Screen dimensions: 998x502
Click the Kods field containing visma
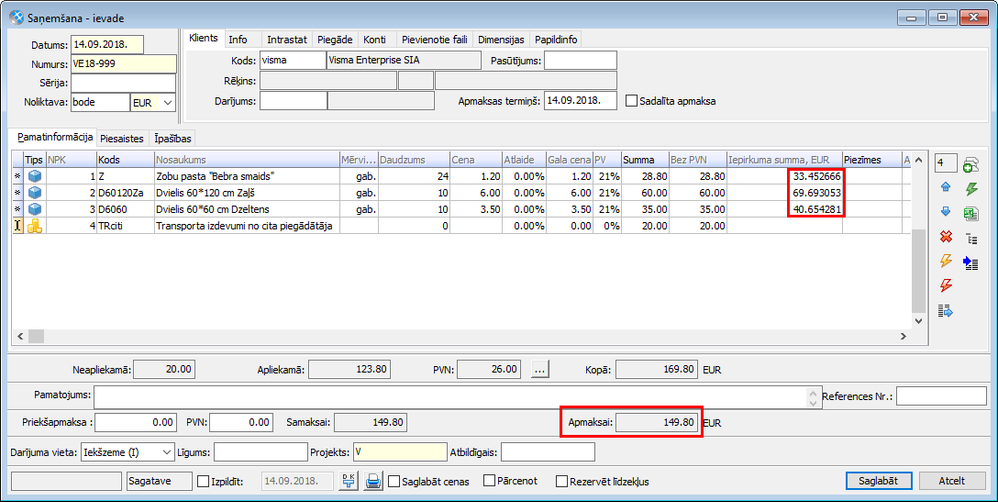tap(292, 60)
